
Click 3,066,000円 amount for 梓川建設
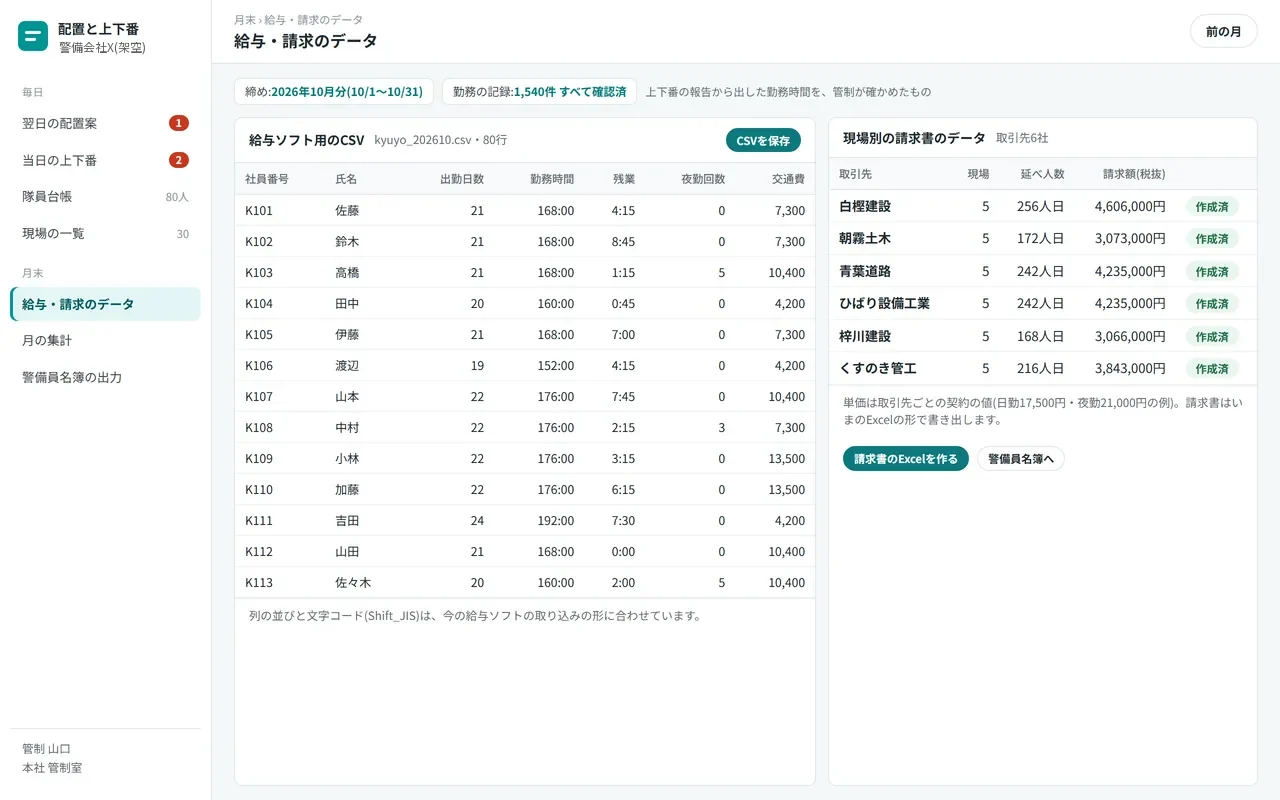point(1130,336)
